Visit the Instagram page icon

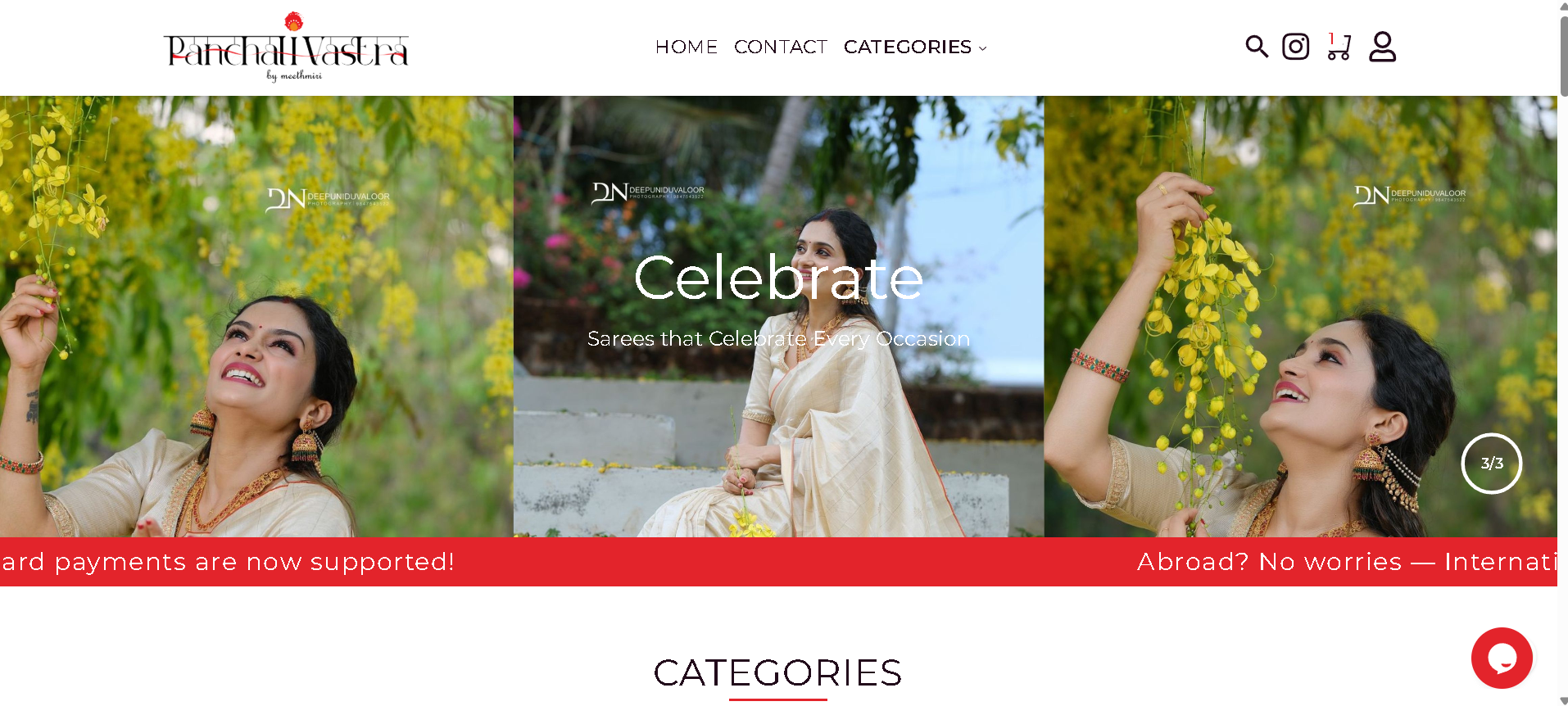(1295, 47)
